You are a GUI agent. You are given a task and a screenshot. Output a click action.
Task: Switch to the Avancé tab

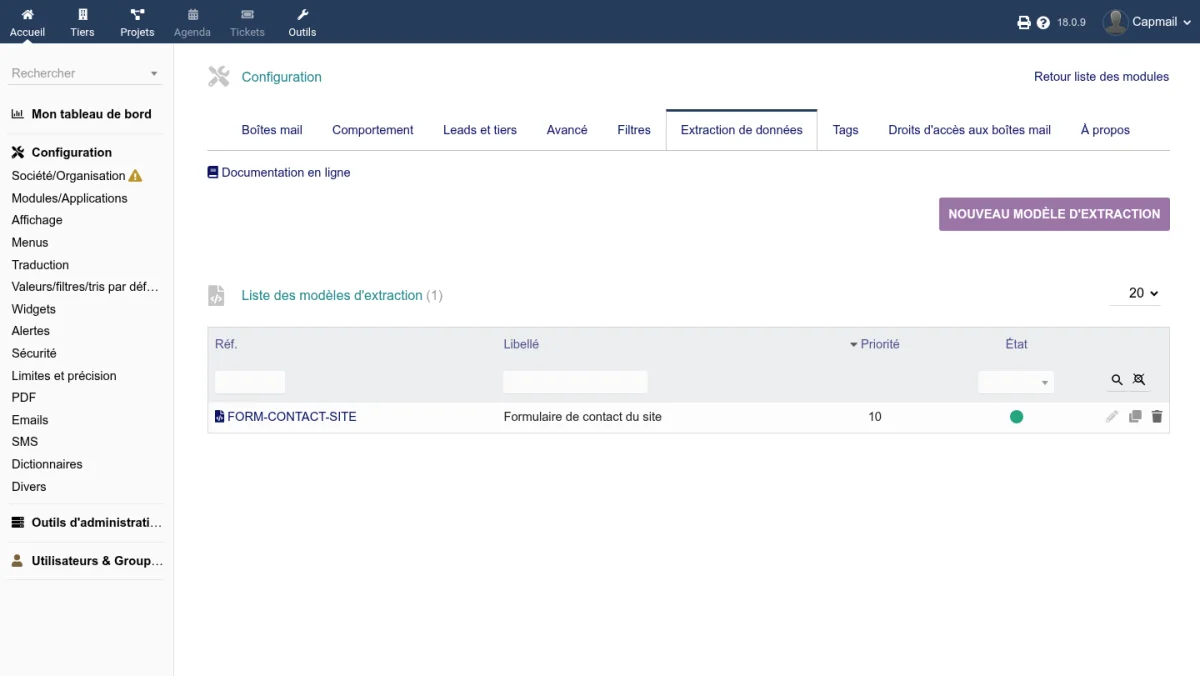pos(567,130)
